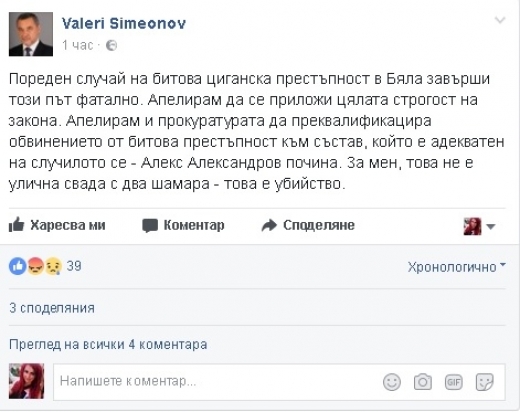
Task: Click the thumbs-up icon beside Харесва ми
Action: point(16,224)
